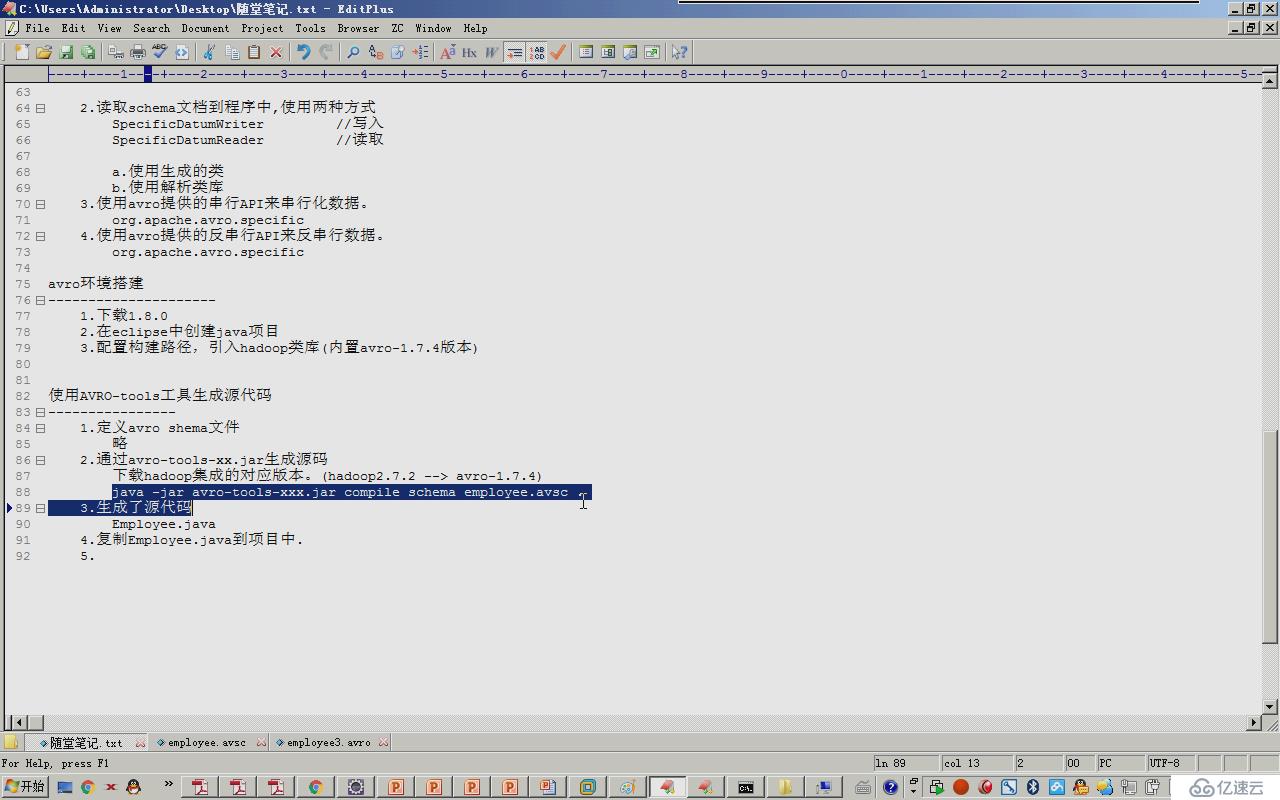Collapse the fold marker at line 70
The width and height of the screenshot is (1280, 800).
tap(41, 204)
